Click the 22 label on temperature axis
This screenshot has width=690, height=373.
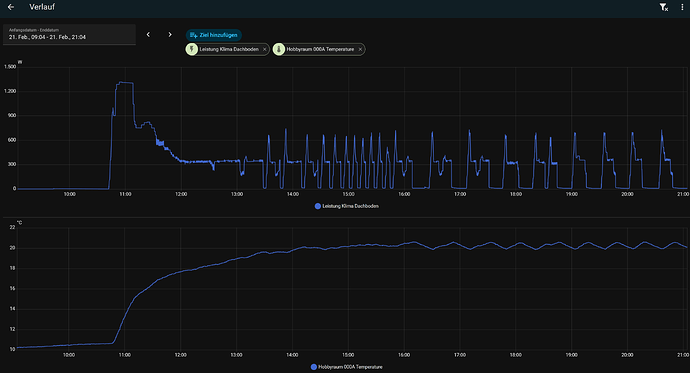(12, 227)
